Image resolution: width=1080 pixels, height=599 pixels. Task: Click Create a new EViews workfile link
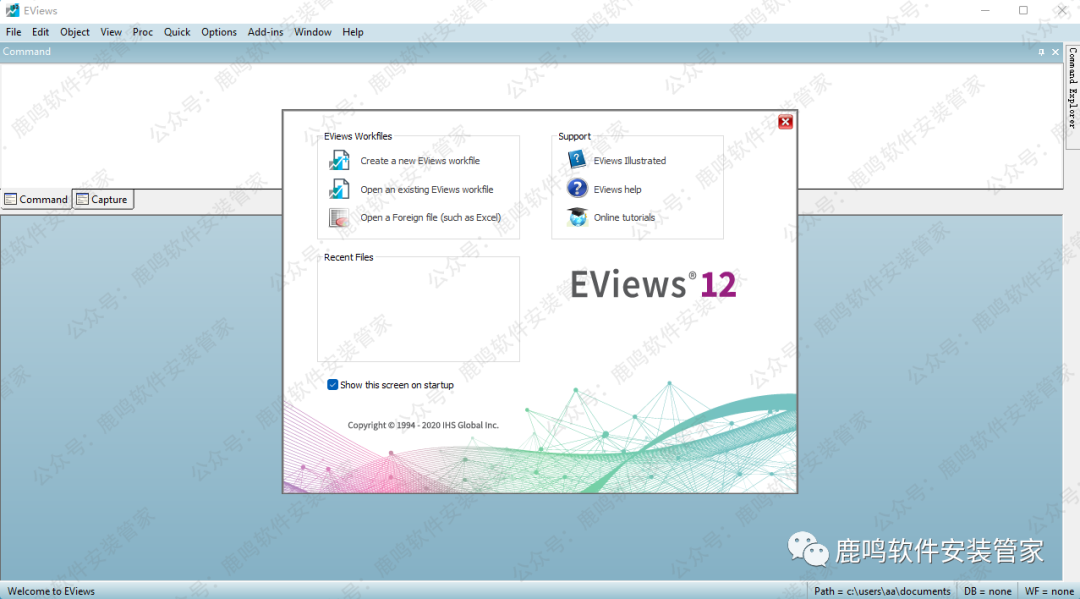tap(420, 160)
